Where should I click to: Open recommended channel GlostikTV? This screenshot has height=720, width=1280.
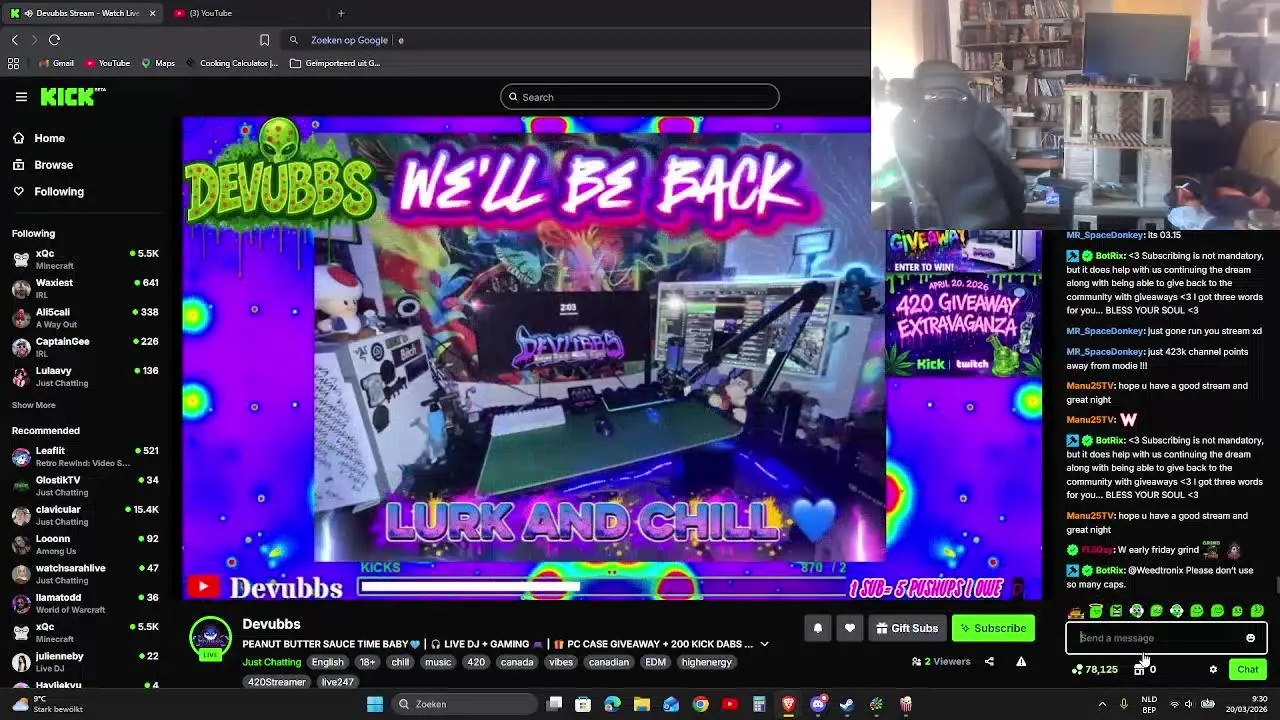point(86,486)
